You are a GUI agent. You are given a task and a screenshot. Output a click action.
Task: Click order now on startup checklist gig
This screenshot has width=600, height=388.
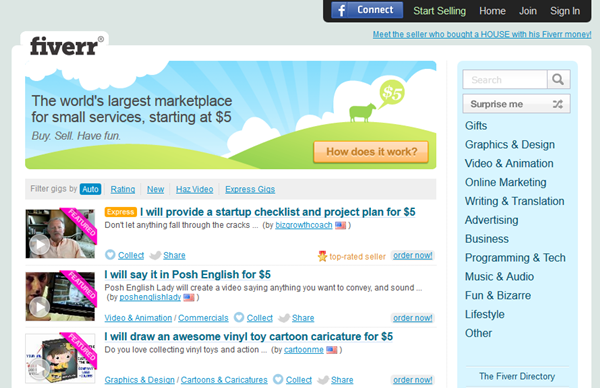click(x=413, y=255)
